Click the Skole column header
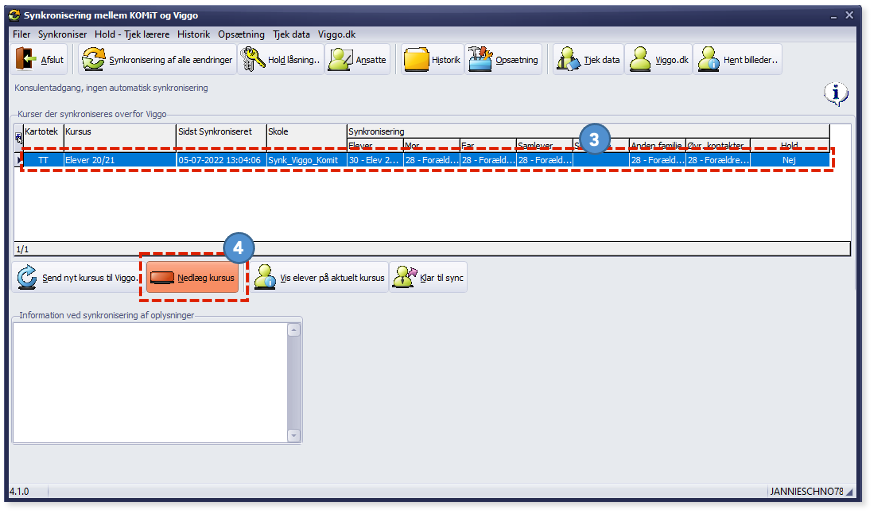Image resolution: width=873 pixels, height=512 pixels. (x=306, y=136)
